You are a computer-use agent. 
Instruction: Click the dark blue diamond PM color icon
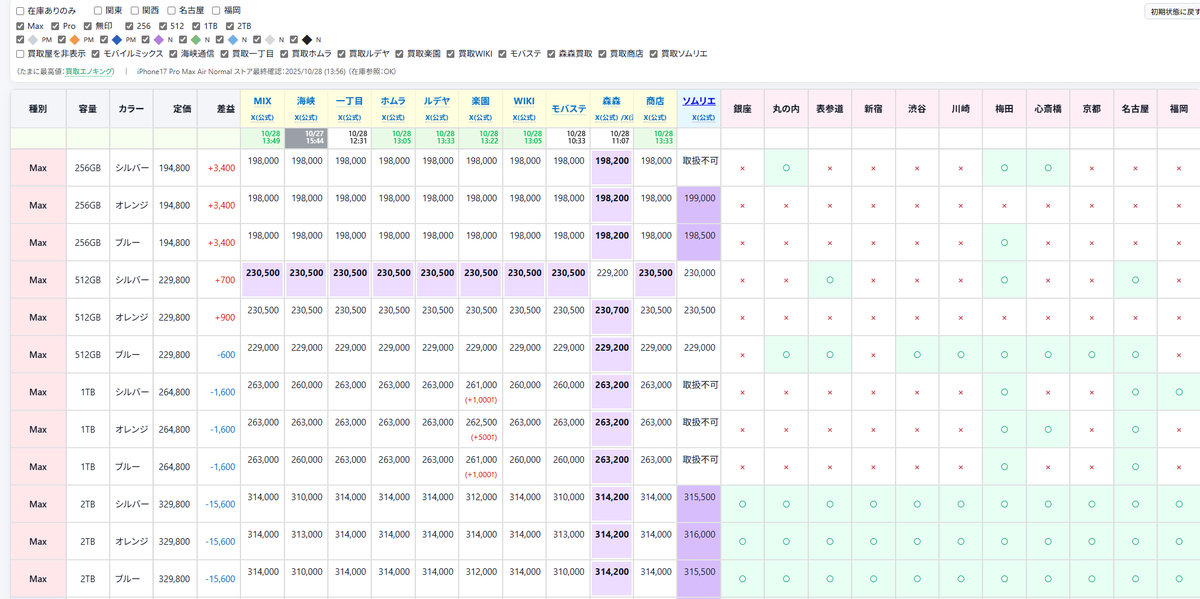(x=117, y=40)
